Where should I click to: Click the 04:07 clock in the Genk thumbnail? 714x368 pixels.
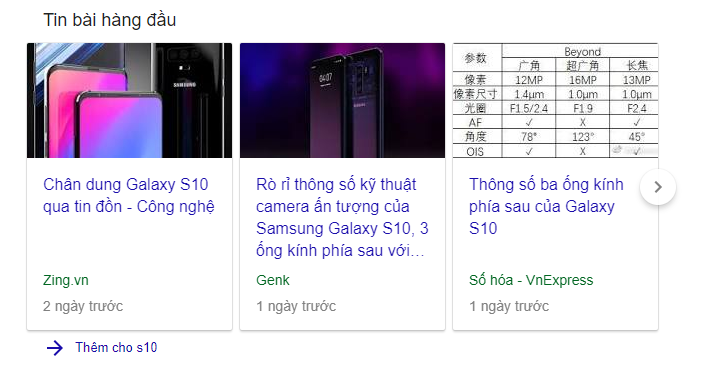pos(325,78)
